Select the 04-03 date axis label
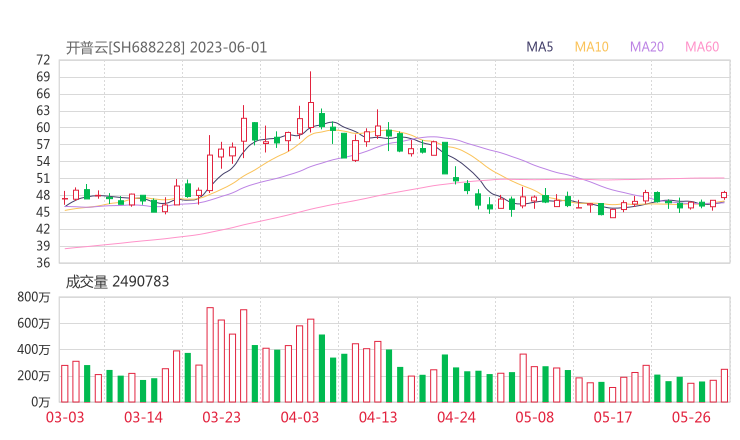Viewport: 740px width, 440px height. (300, 417)
